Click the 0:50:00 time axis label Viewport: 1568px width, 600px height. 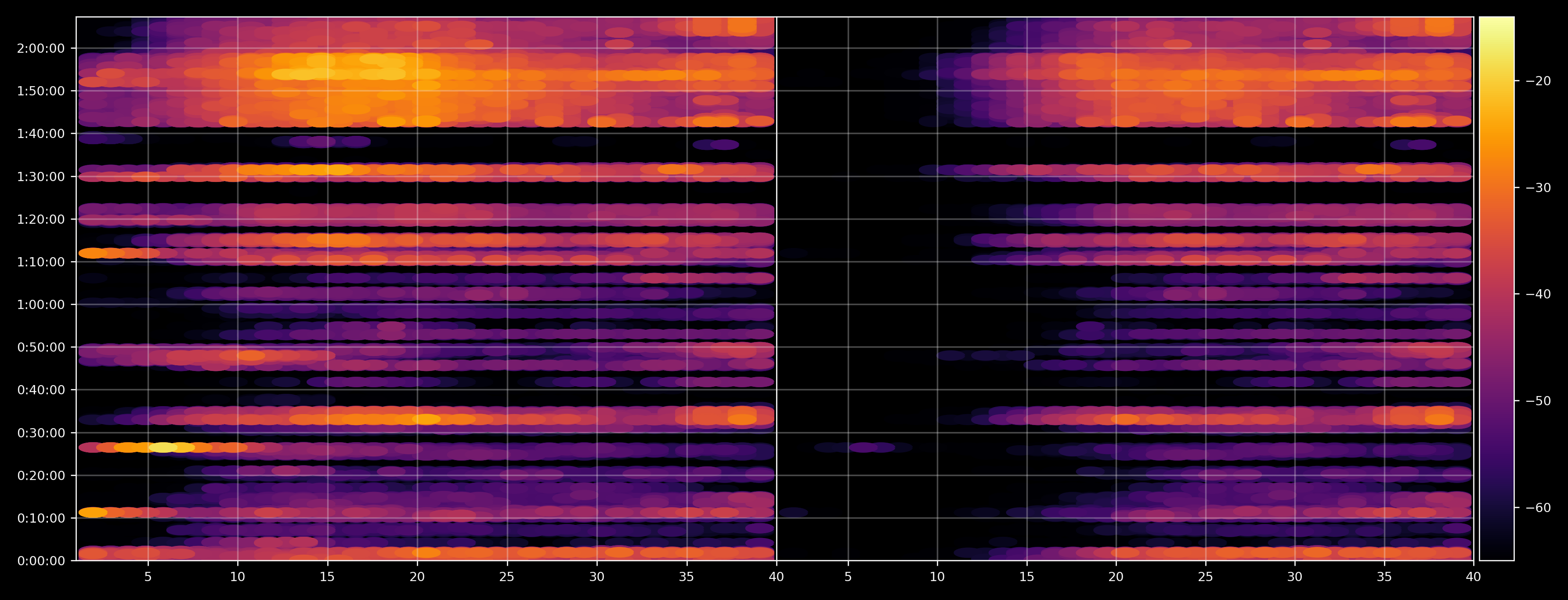click(x=41, y=347)
